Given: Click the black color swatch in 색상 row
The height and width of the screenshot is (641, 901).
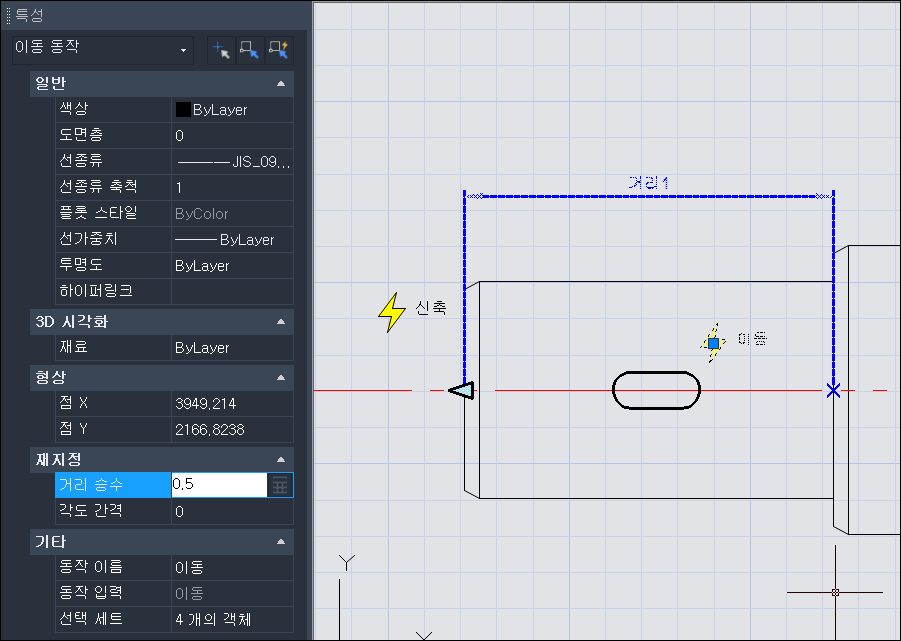Looking at the screenshot, I should click(183, 110).
